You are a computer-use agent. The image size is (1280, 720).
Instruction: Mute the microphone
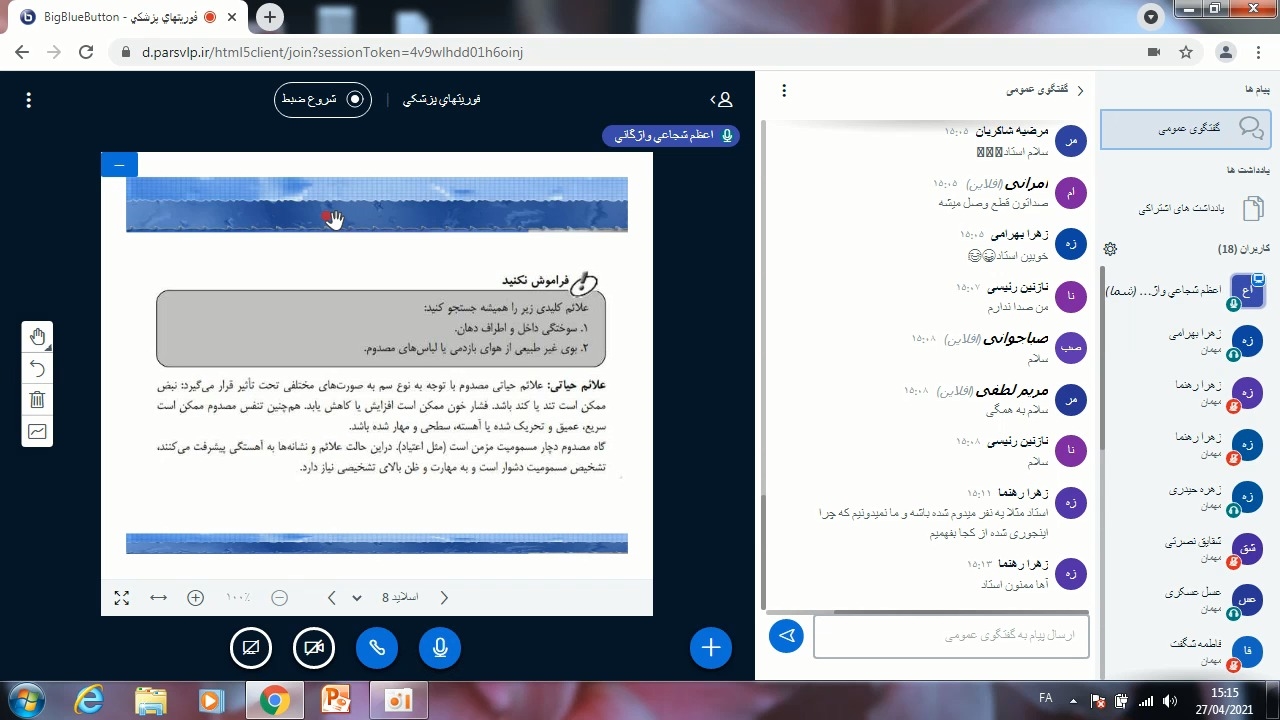[440, 648]
